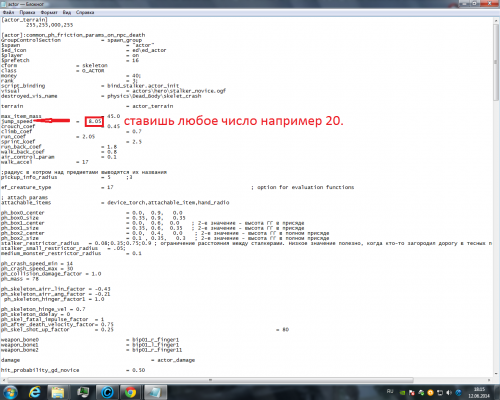Click the damage = actor_damage line
The height and width of the screenshot is (400, 500).
pos(98,360)
